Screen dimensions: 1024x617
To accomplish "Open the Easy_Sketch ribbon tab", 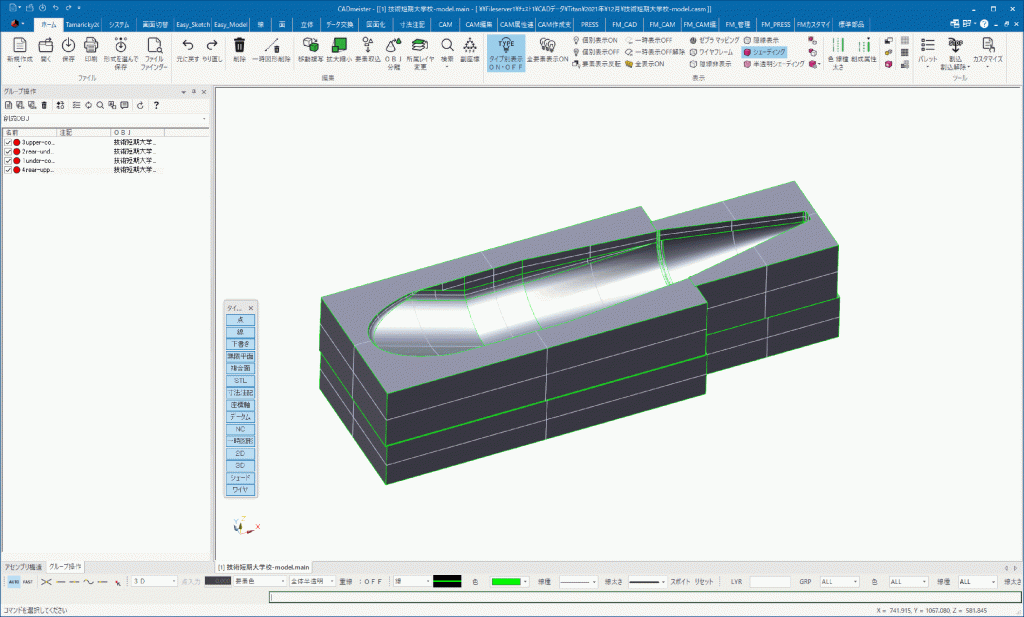I will [x=192, y=22].
